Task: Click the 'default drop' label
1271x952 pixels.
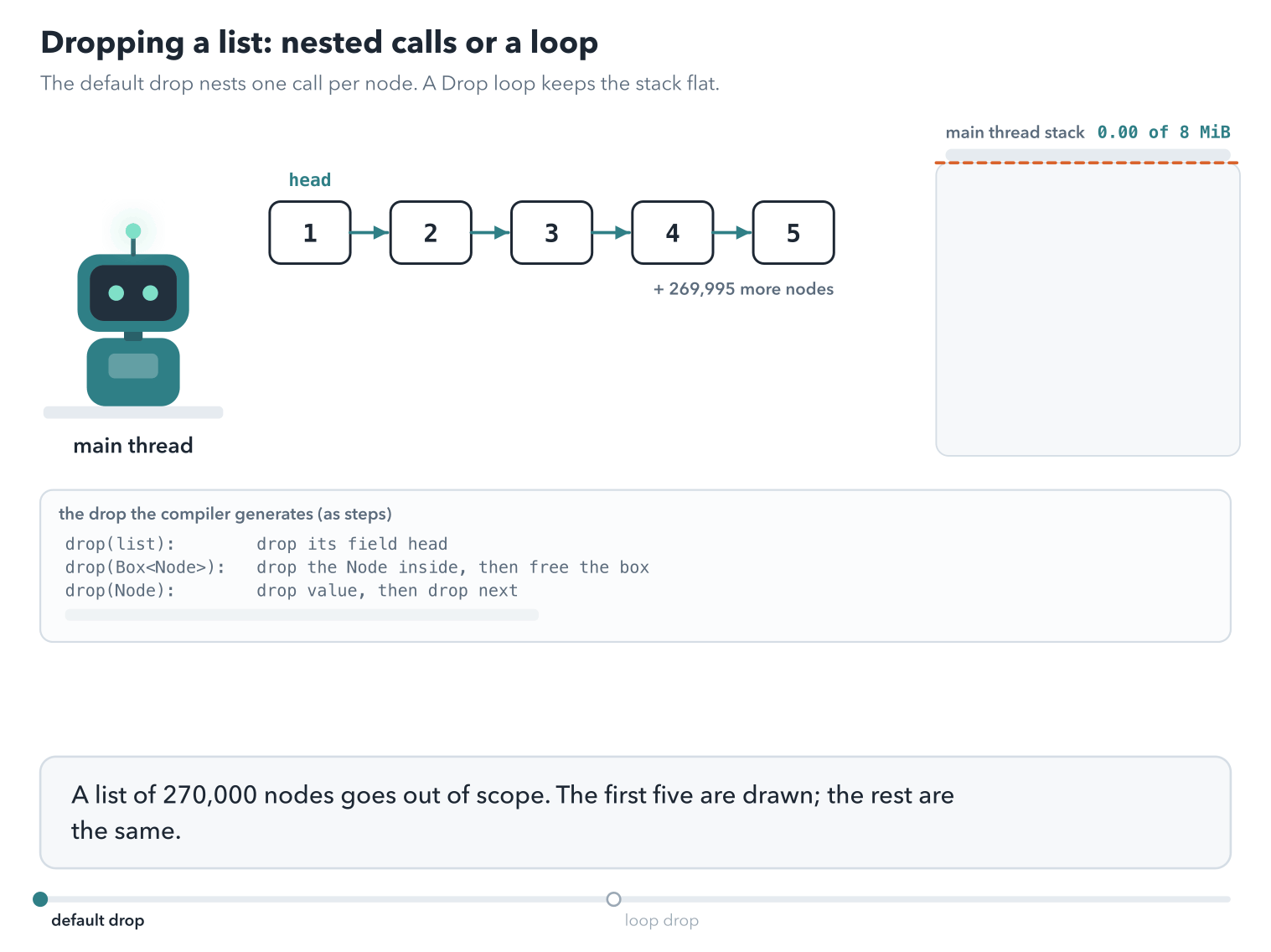Action: (97, 920)
